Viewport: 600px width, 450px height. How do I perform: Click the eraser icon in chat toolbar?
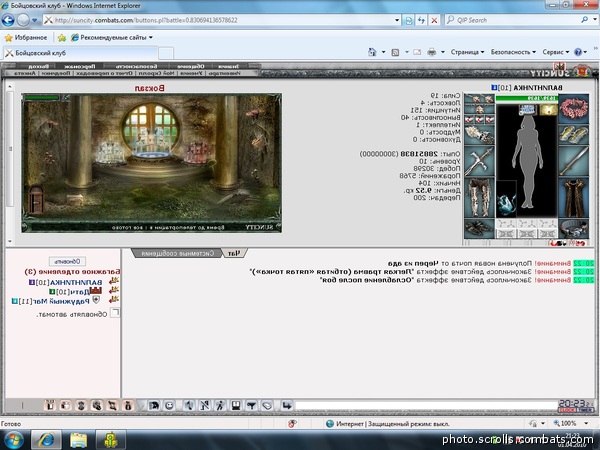(267, 405)
